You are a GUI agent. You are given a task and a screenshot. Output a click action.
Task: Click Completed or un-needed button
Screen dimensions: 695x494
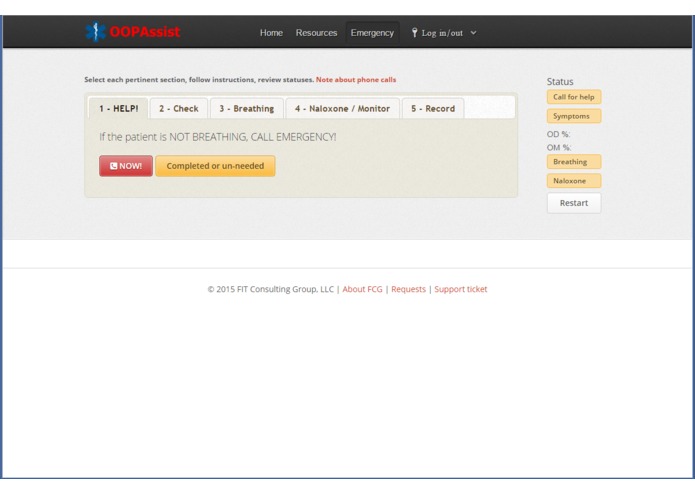[215, 166]
